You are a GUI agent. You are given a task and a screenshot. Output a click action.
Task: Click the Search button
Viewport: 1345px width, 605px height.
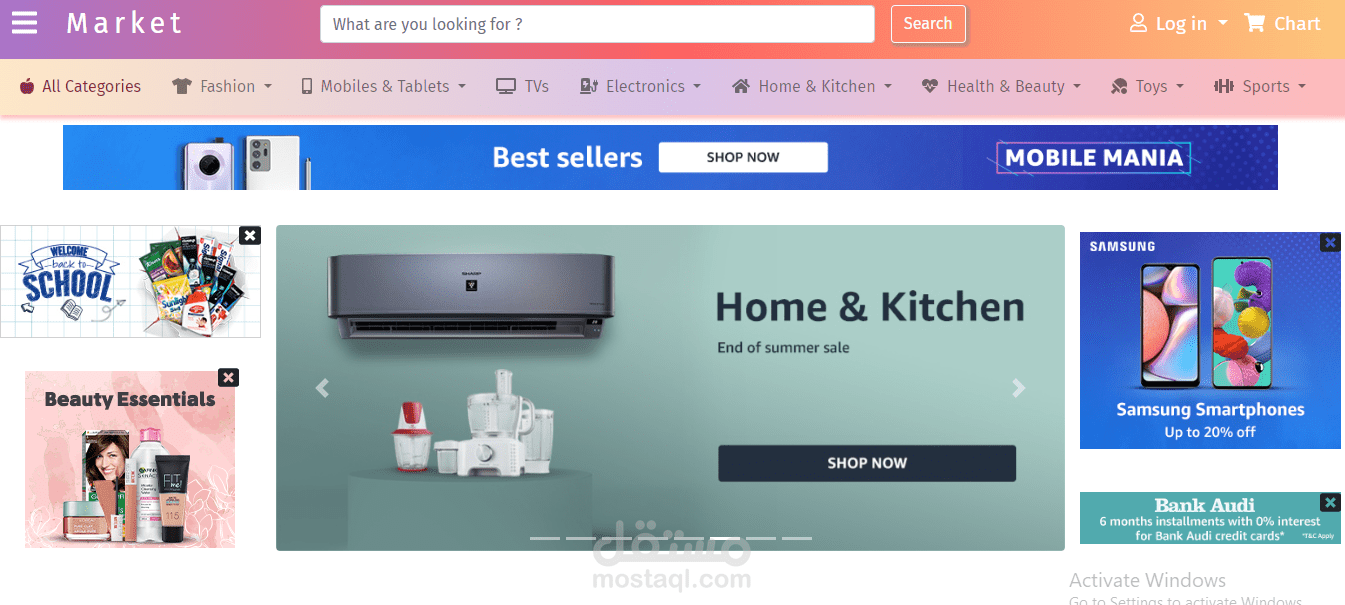(928, 24)
